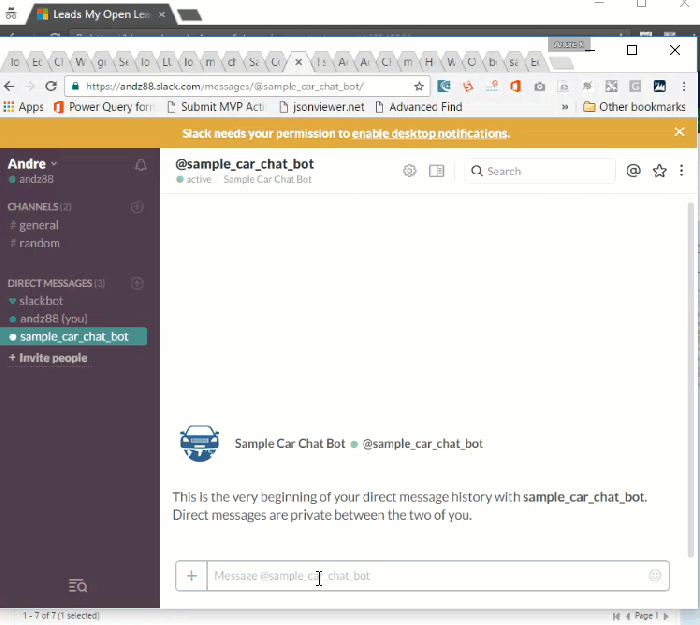Click enable desktop notifications link

[x=429, y=133]
